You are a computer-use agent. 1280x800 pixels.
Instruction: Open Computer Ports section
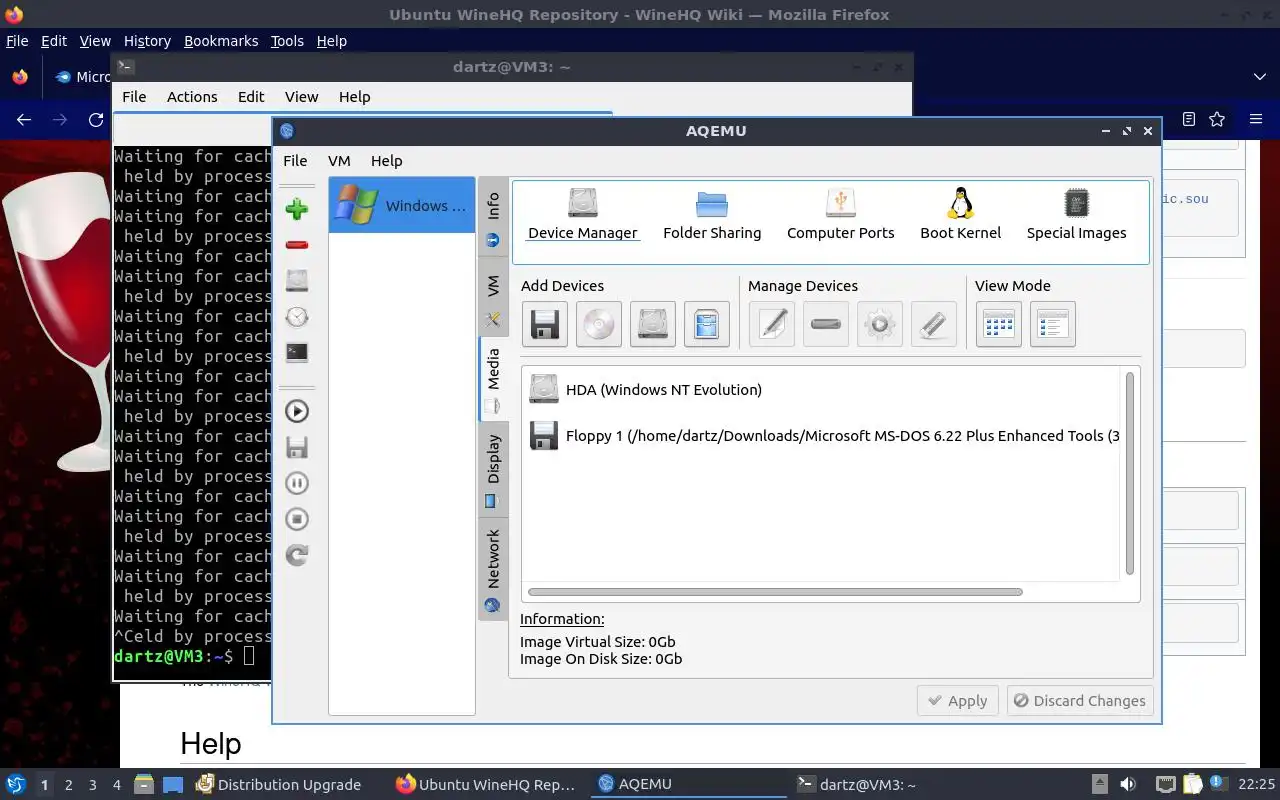point(841,215)
